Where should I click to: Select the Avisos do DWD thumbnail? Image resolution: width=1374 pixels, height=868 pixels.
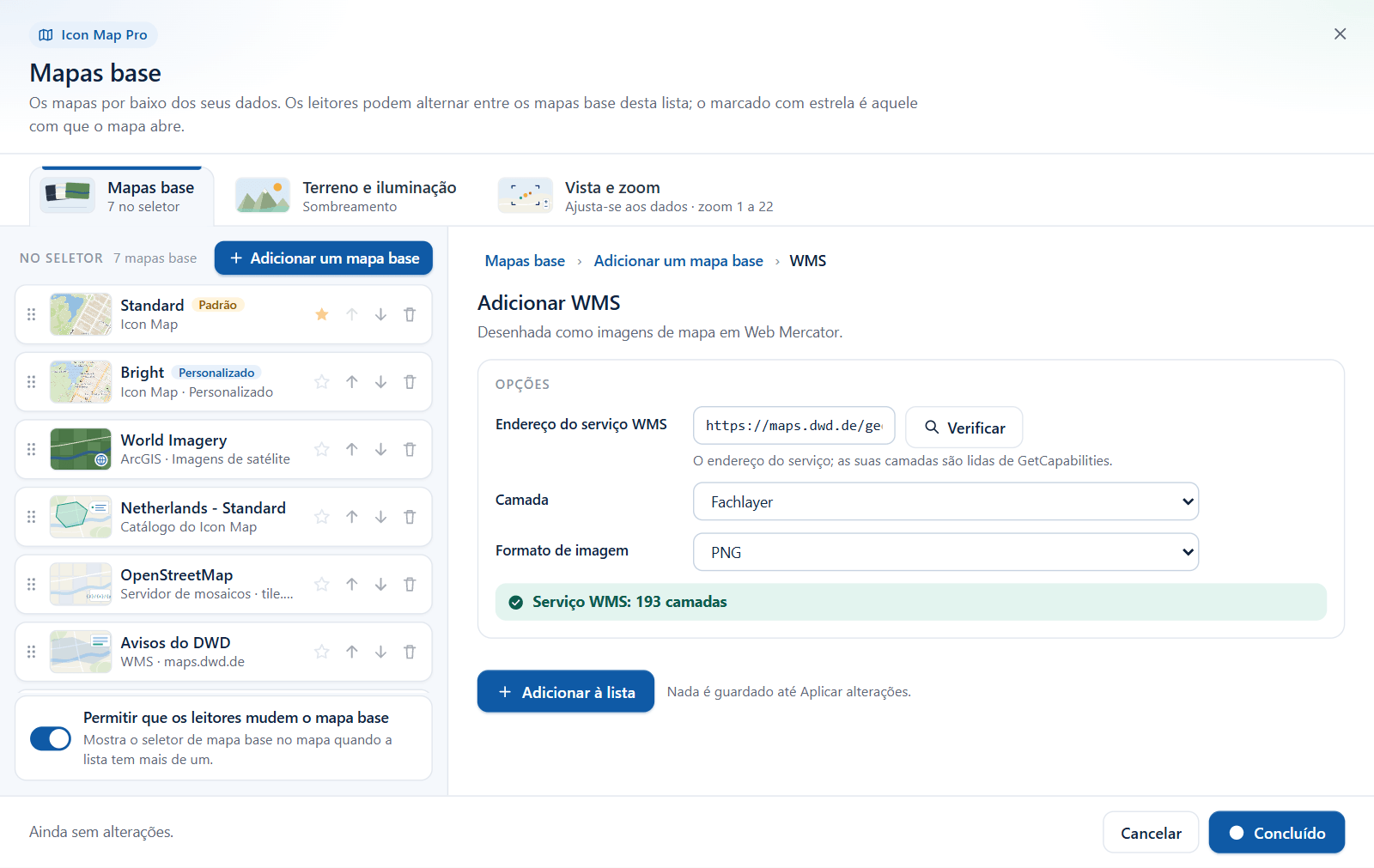pos(81,652)
